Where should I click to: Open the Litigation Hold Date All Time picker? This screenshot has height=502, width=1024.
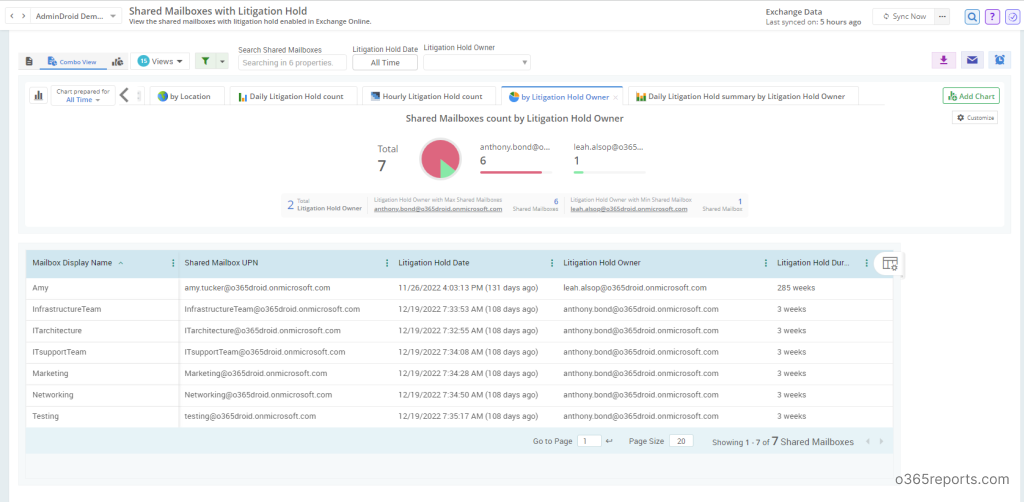pos(385,63)
